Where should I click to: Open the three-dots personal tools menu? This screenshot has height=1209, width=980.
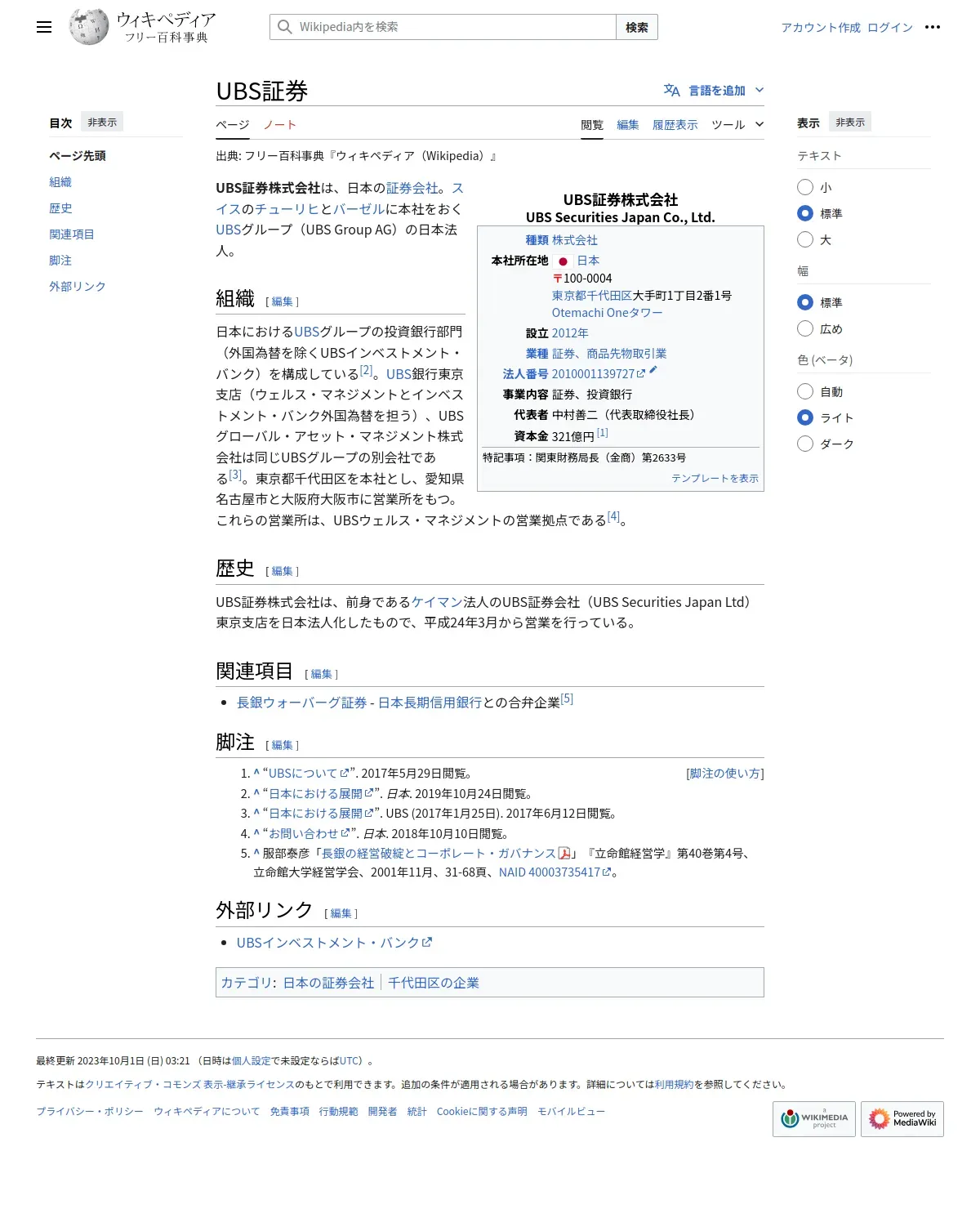click(x=933, y=27)
